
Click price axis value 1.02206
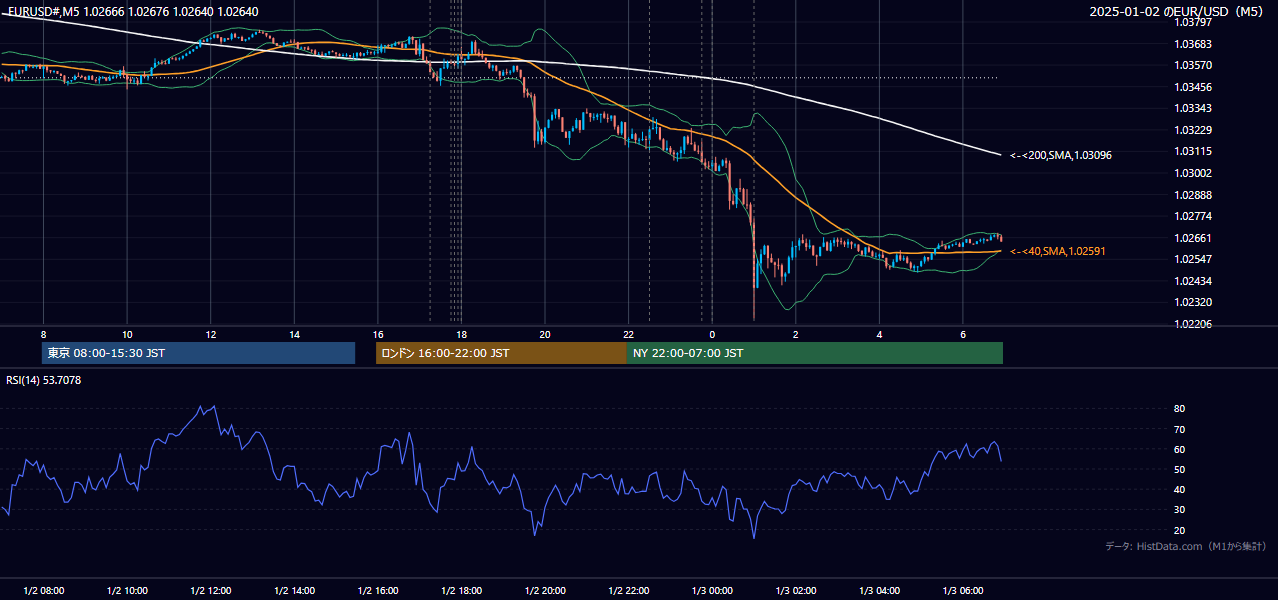1193,324
